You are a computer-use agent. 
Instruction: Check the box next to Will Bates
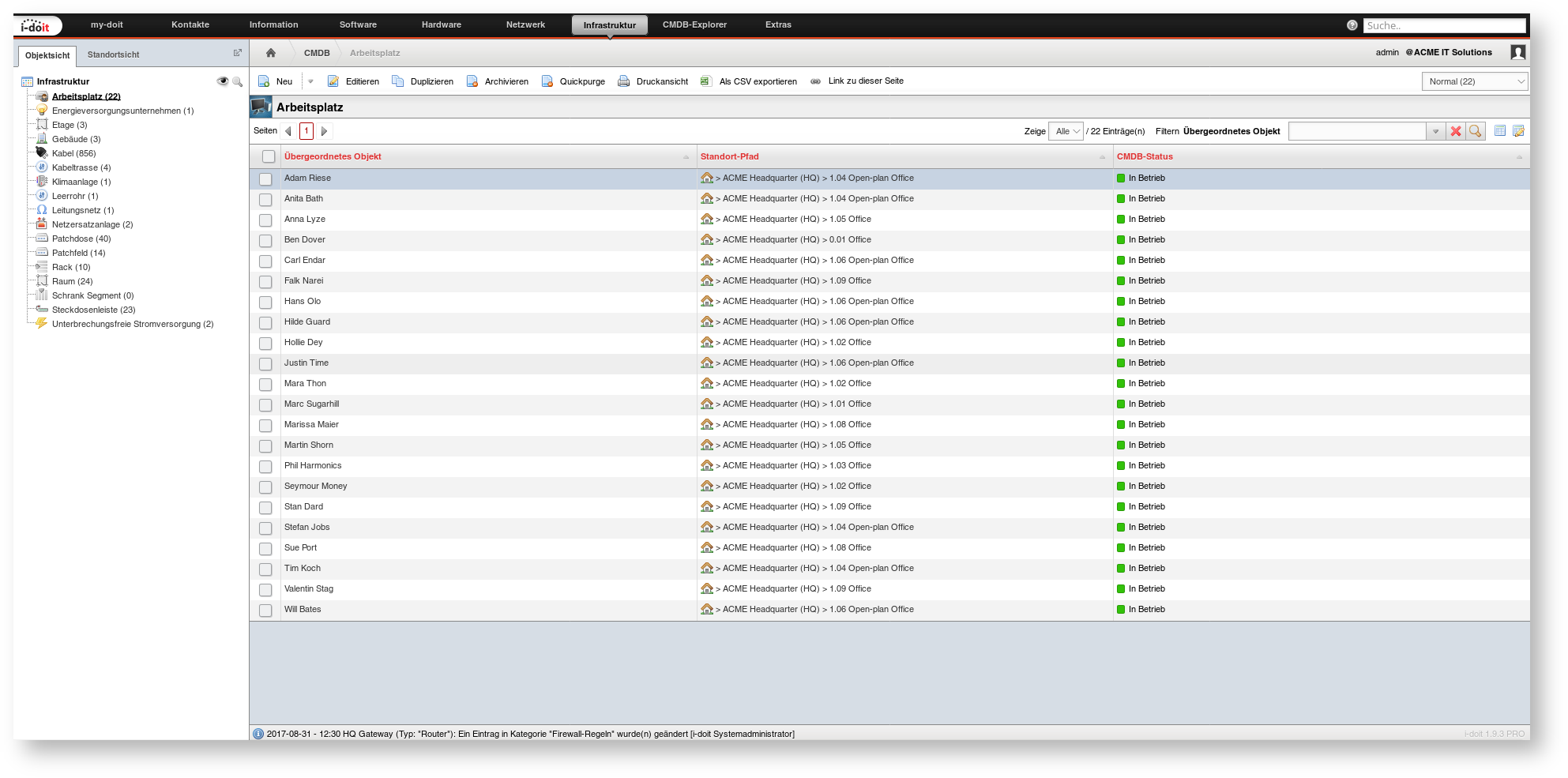pyautogui.click(x=266, y=611)
